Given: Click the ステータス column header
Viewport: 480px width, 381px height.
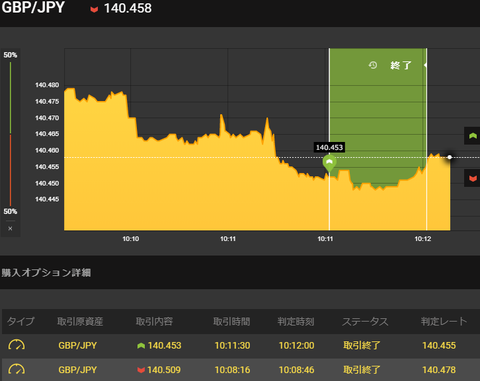Looking at the screenshot, I should point(365,321).
